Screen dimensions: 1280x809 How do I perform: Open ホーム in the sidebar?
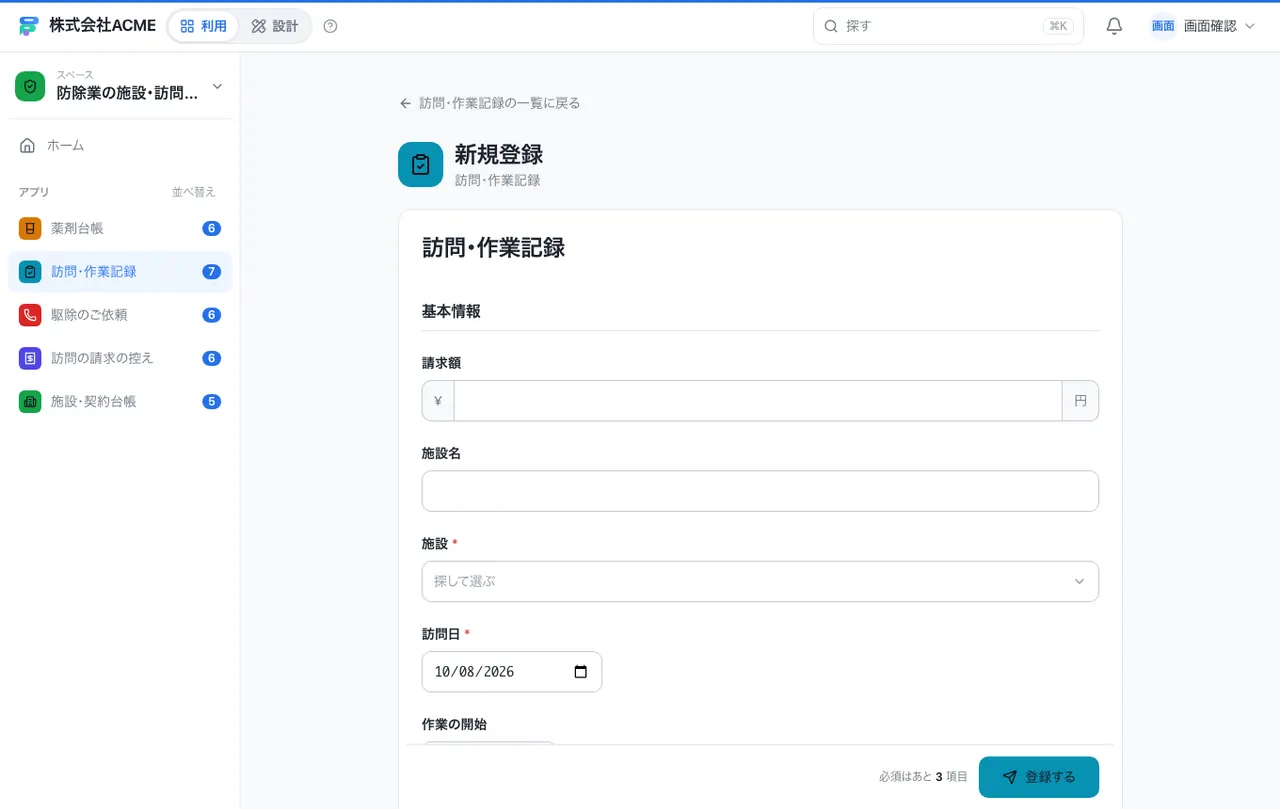coord(120,145)
